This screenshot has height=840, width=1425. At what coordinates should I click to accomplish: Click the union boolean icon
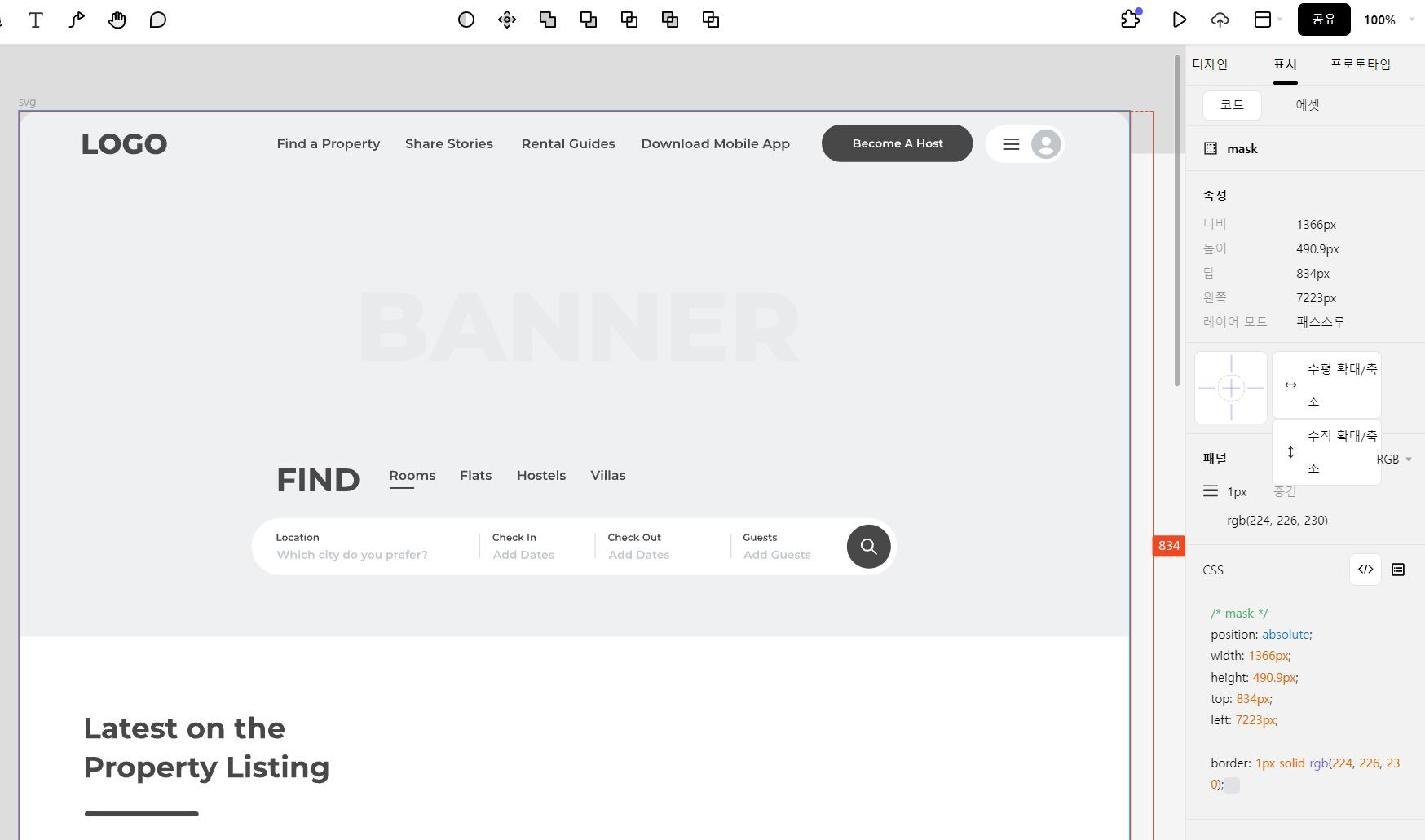tap(548, 20)
